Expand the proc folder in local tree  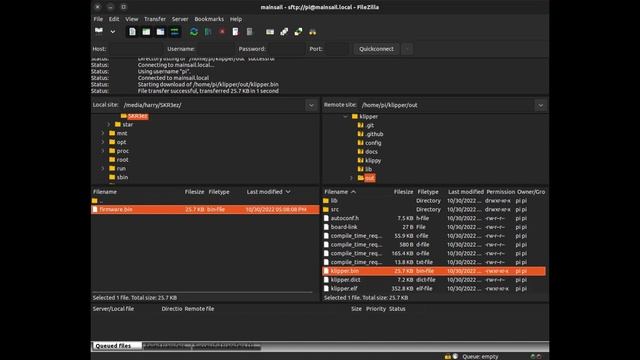point(103,151)
